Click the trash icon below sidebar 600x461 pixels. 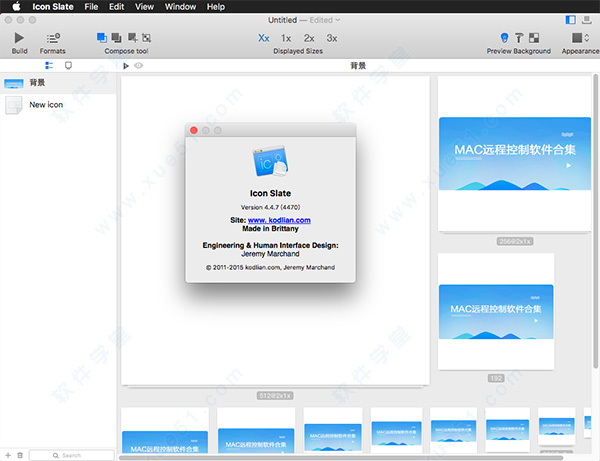(21, 455)
